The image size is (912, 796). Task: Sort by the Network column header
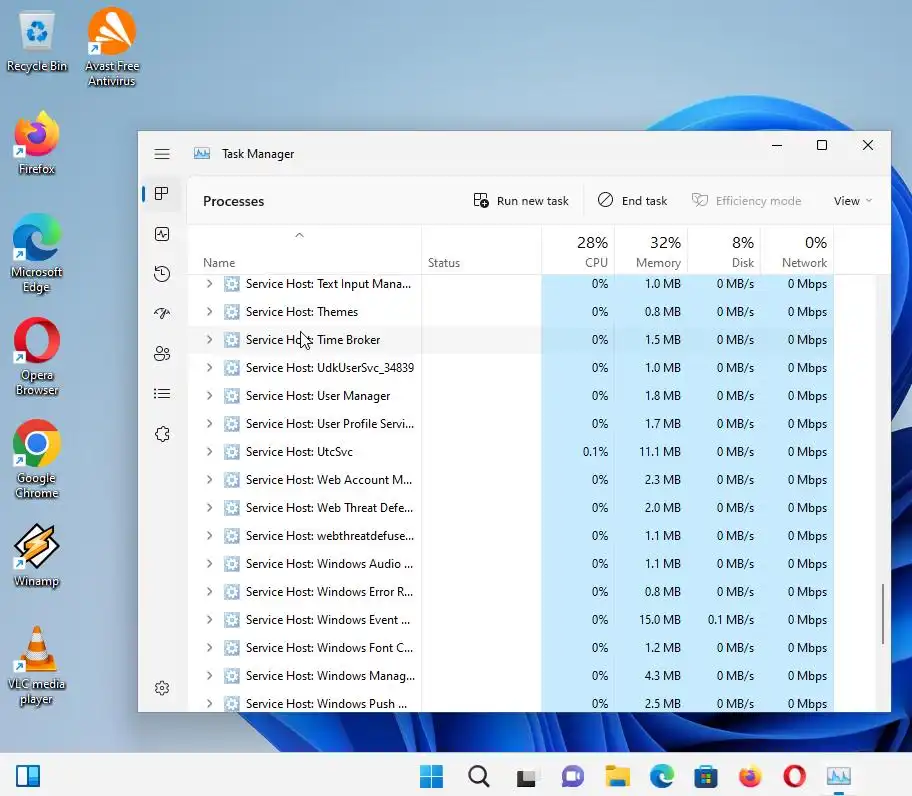[x=797, y=250]
